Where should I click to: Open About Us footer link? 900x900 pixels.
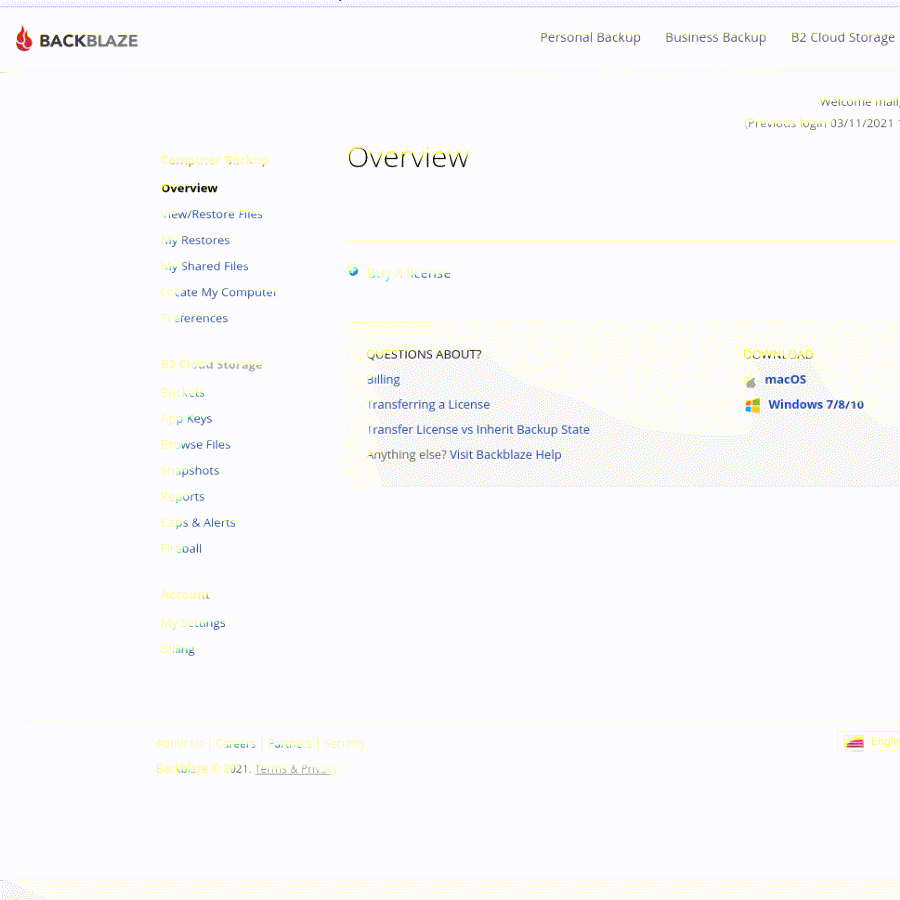pyautogui.click(x=180, y=744)
